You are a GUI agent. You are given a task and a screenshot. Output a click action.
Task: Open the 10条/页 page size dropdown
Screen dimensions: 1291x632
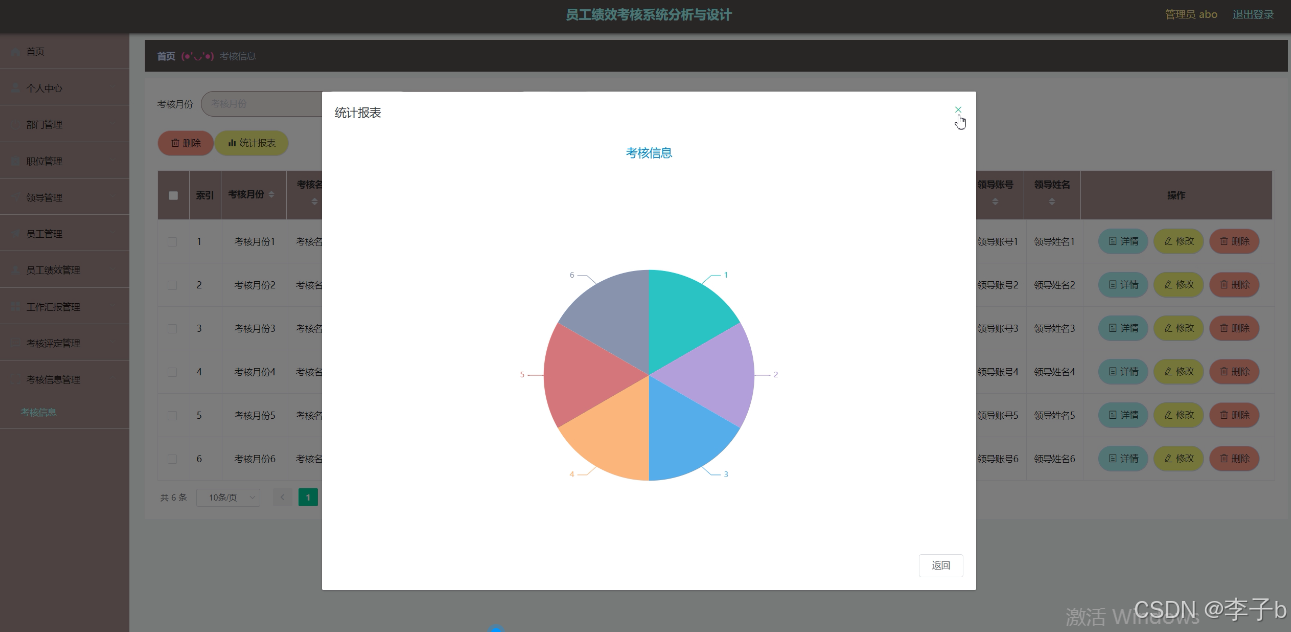[228, 496]
